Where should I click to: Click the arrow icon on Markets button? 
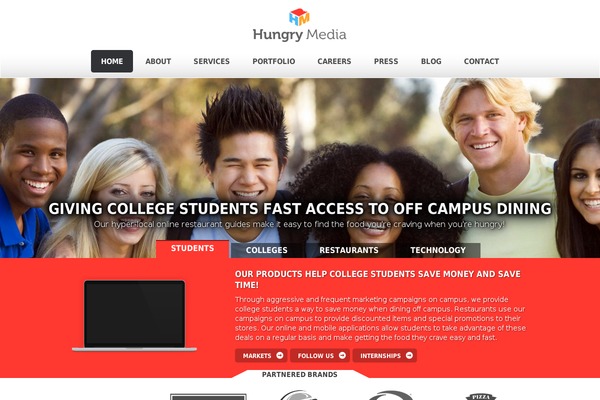coord(280,355)
